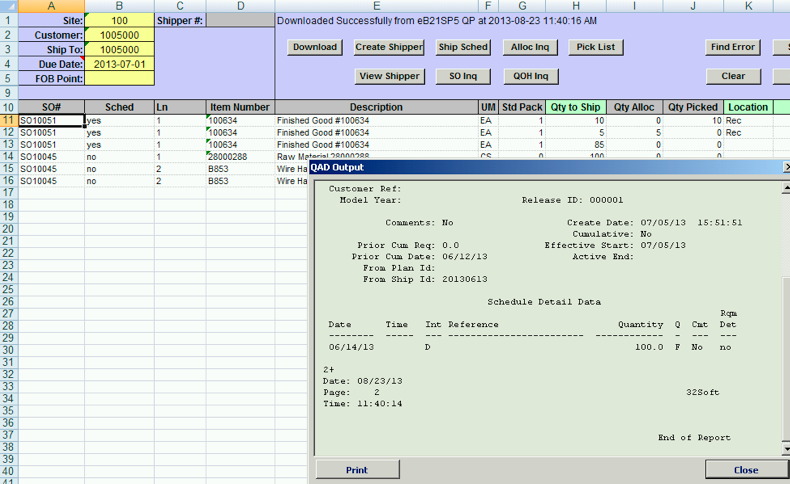This screenshot has width=790, height=484.
Task: Click the QOH Inq button
Action: pyautogui.click(x=531, y=77)
